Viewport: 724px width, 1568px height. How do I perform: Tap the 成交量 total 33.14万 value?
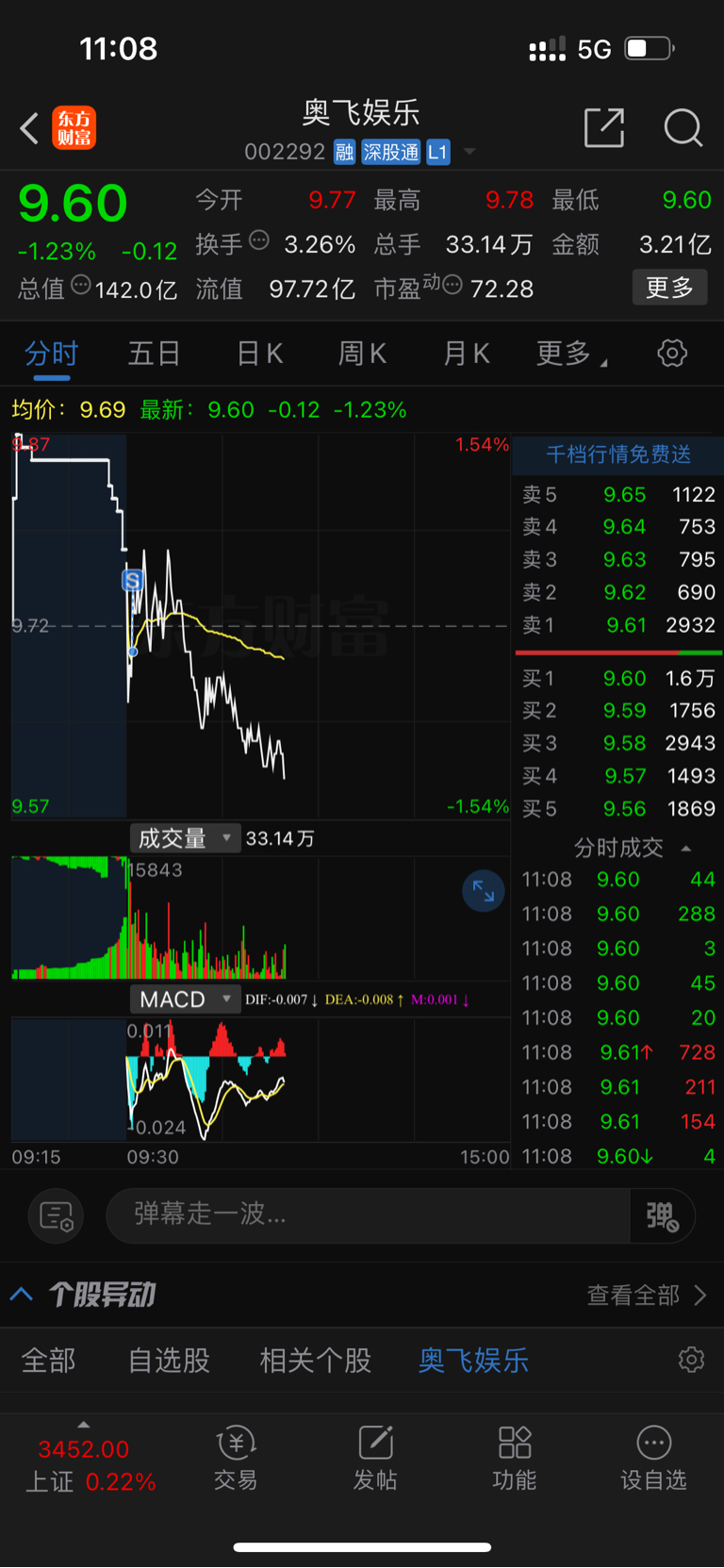(x=280, y=838)
